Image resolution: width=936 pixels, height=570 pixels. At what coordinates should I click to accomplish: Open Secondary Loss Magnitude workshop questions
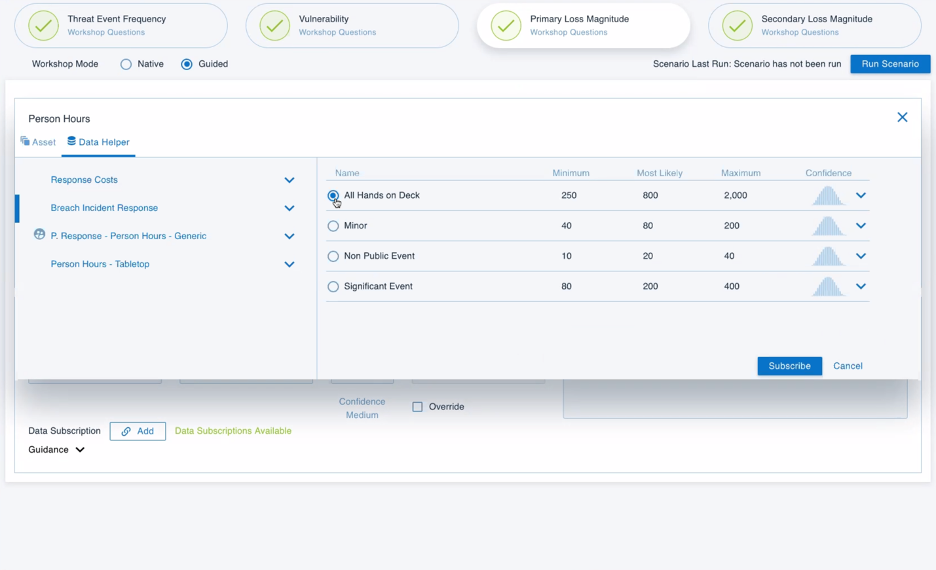click(x=815, y=26)
